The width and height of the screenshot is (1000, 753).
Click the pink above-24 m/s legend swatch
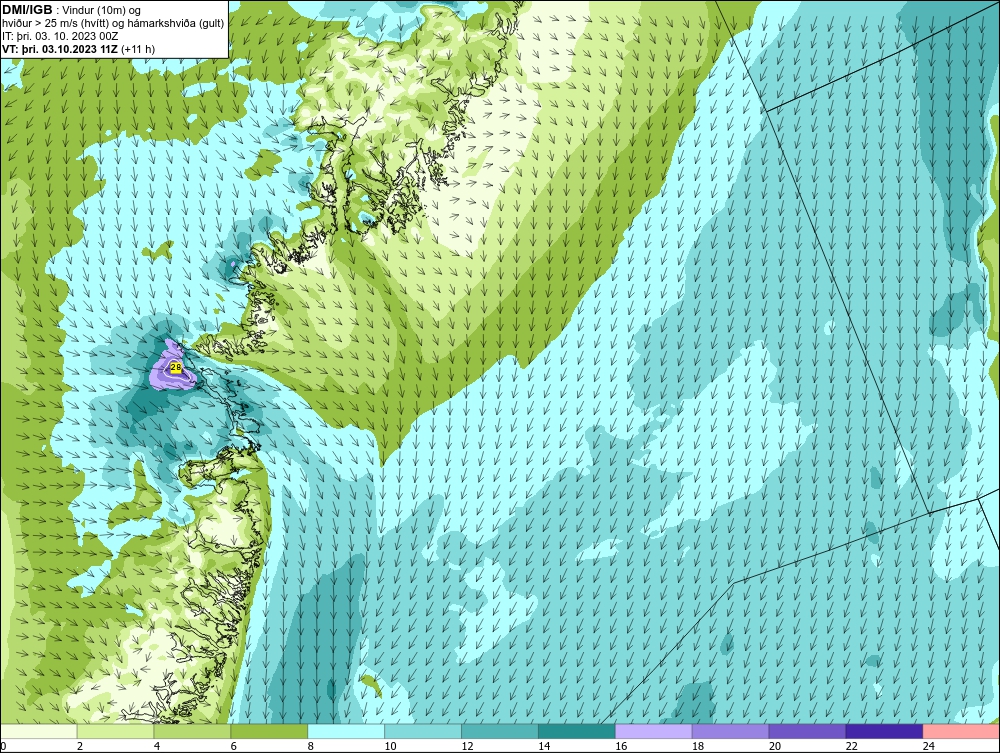961,731
